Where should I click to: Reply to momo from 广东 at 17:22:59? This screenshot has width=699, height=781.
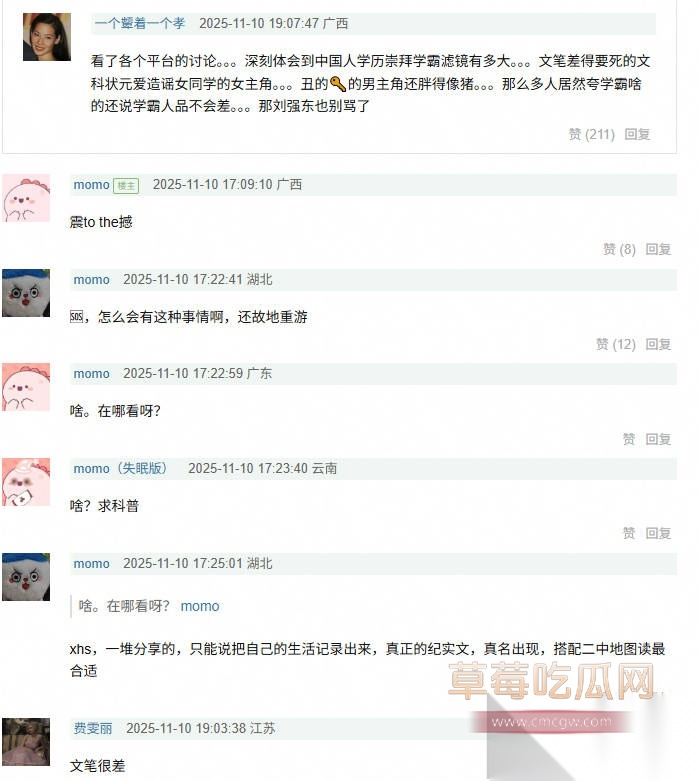click(658, 439)
